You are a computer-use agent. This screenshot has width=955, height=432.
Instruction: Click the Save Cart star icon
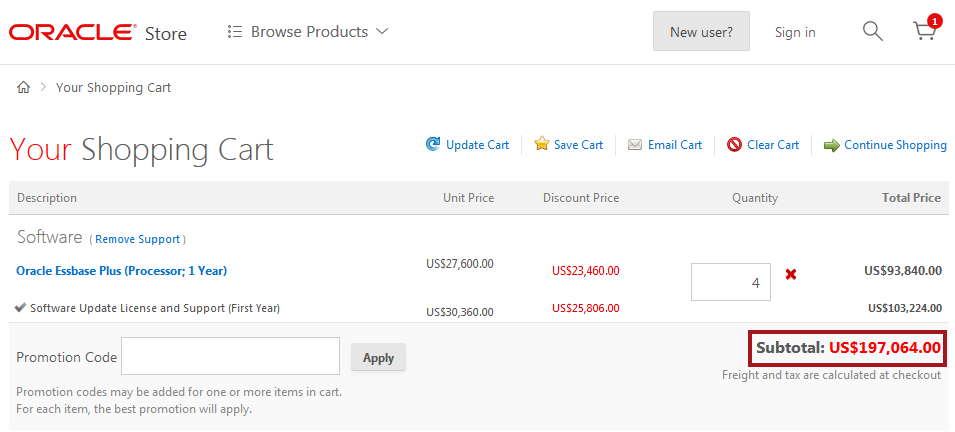click(x=541, y=144)
